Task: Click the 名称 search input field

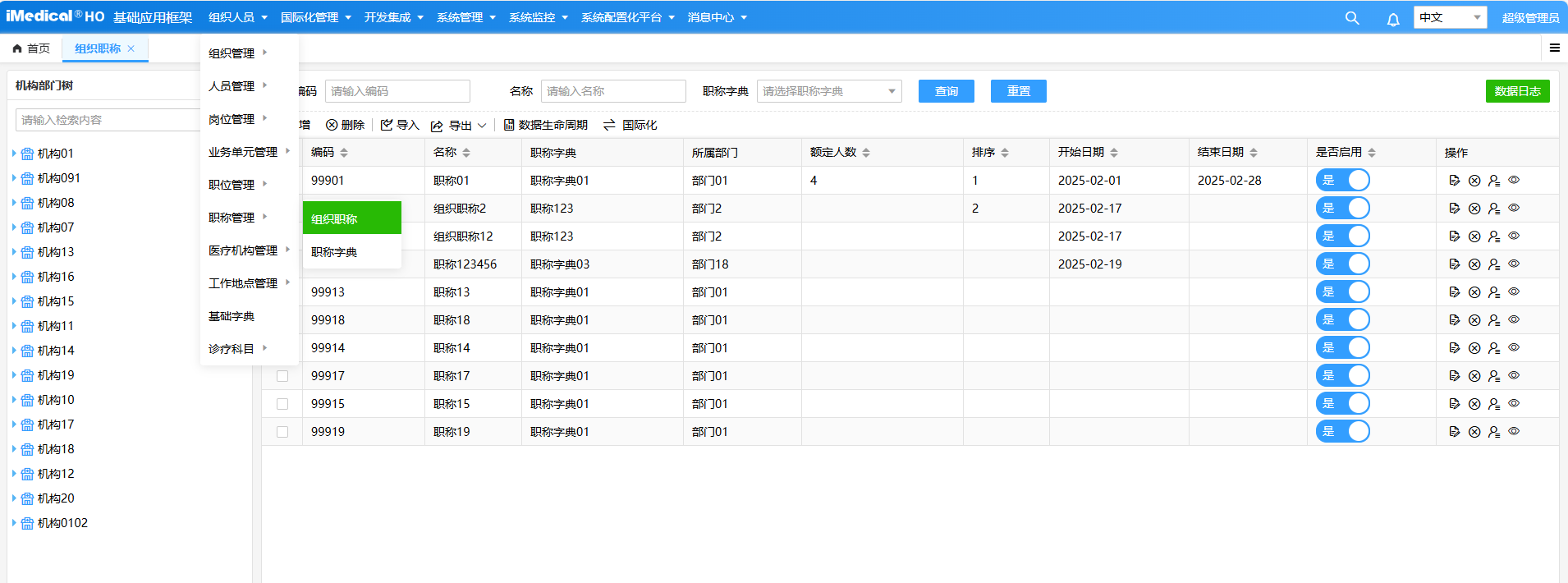Action: [x=612, y=91]
